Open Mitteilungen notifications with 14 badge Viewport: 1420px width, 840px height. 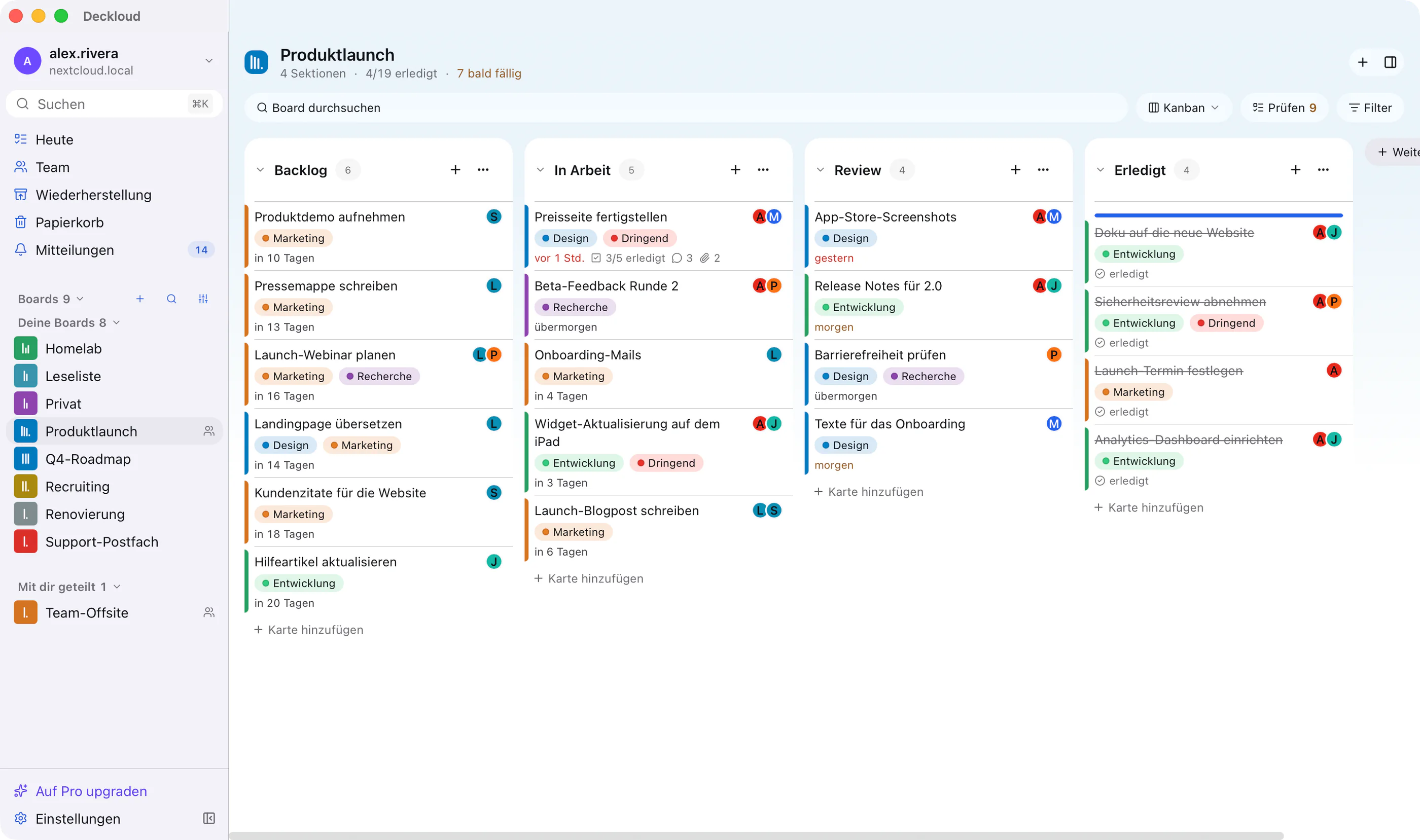[114, 250]
